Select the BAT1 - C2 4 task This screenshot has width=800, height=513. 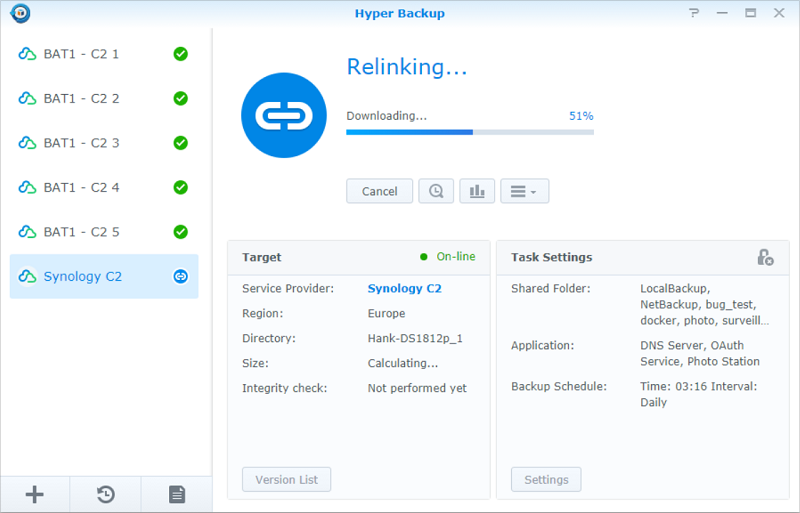82,187
